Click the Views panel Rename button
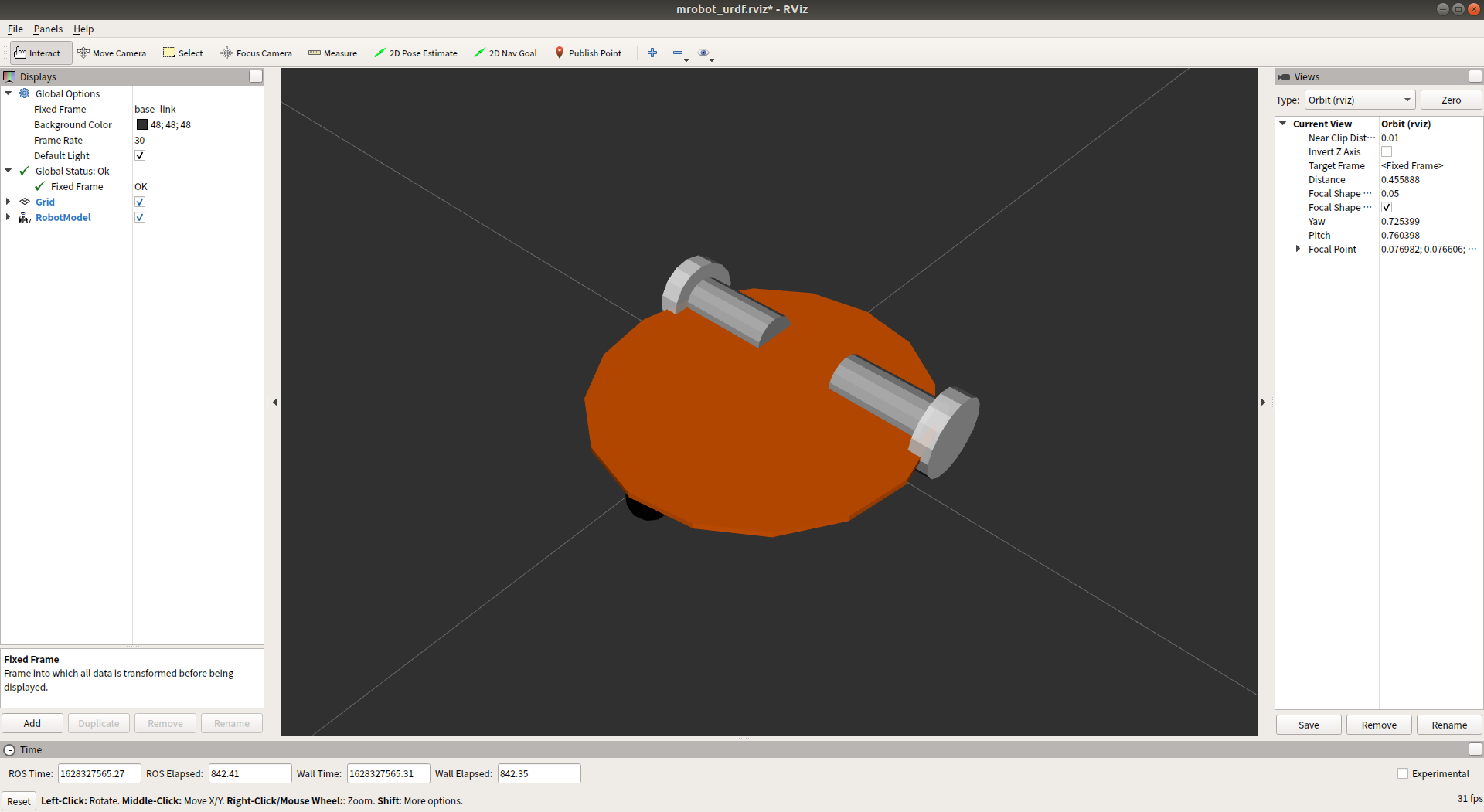This screenshot has height=812, width=1484. coord(1449,725)
